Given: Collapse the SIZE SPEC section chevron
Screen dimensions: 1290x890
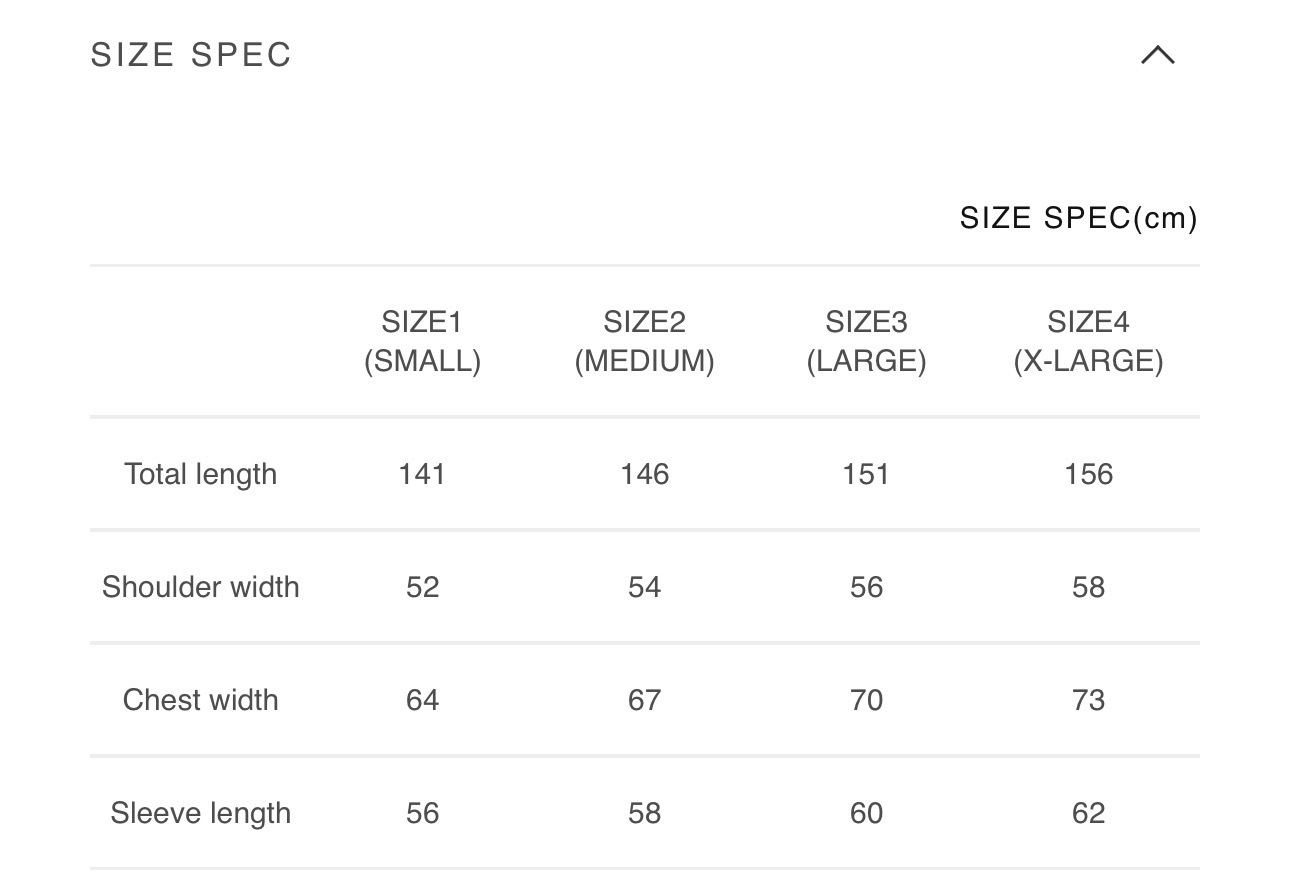Looking at the screenshot, I should click(1158, 55).
